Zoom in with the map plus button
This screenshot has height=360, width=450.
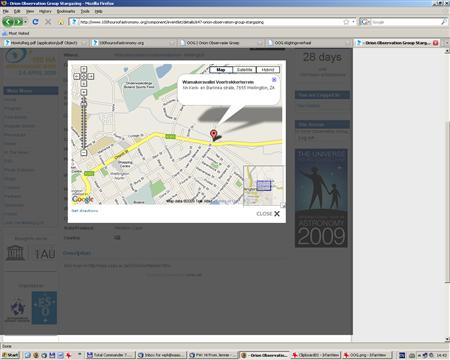84,92
